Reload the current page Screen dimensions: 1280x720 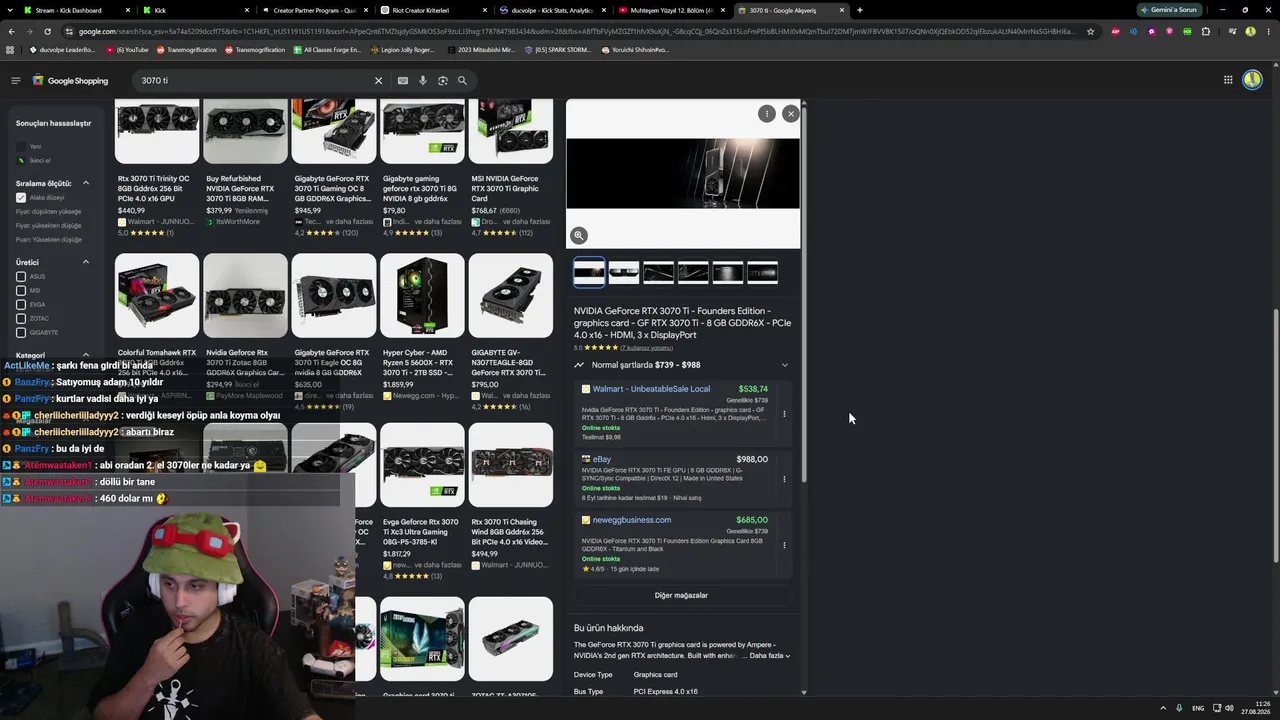tap(47, 31)
